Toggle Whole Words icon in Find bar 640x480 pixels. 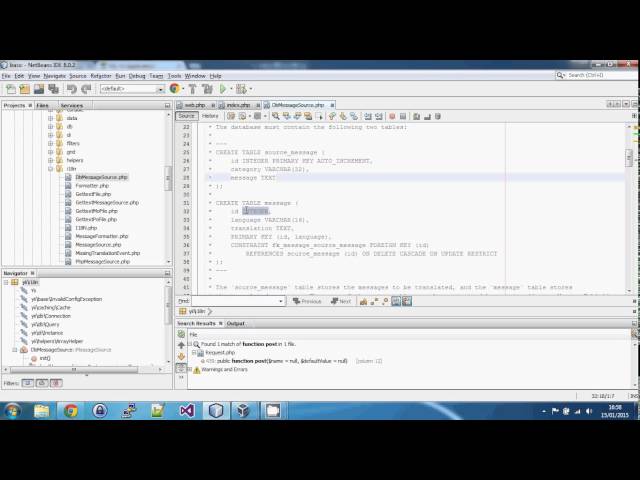pyautogui.click(x=374, y=301)
